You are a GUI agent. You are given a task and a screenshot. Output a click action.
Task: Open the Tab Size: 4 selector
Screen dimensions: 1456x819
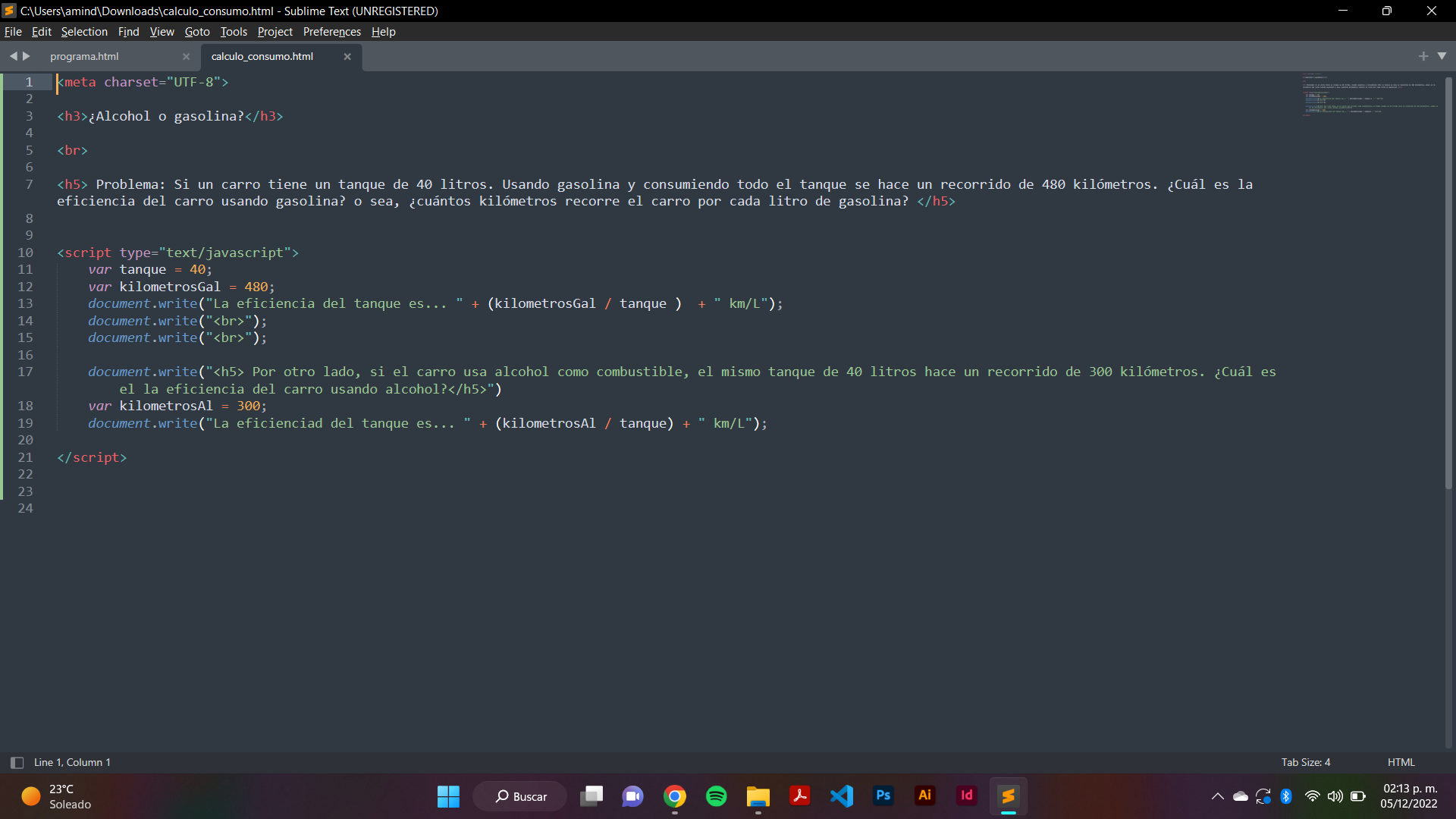point(1305,762)
